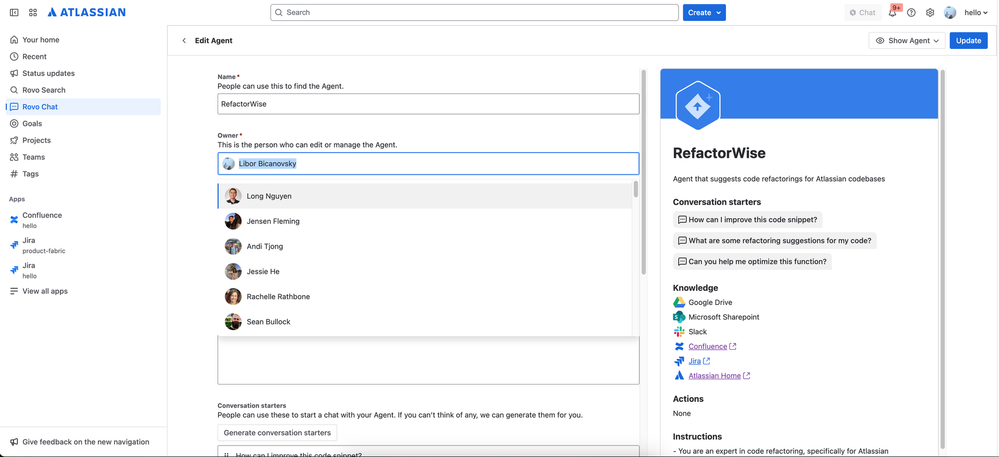Click 'Can you help me optimize this function?' starter
Image resolution: width=999 pixels, height=457 pixels.
tap(752, 261)
